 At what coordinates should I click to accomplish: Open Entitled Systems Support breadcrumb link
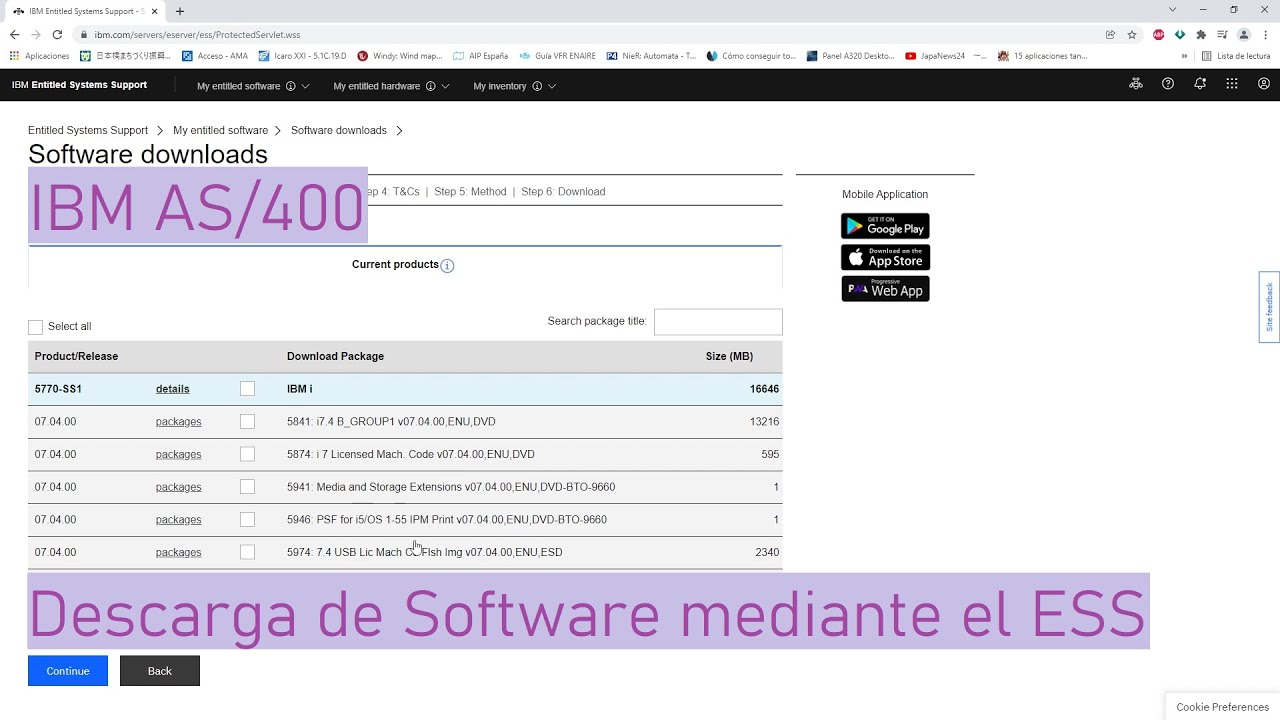coord(88,131)
